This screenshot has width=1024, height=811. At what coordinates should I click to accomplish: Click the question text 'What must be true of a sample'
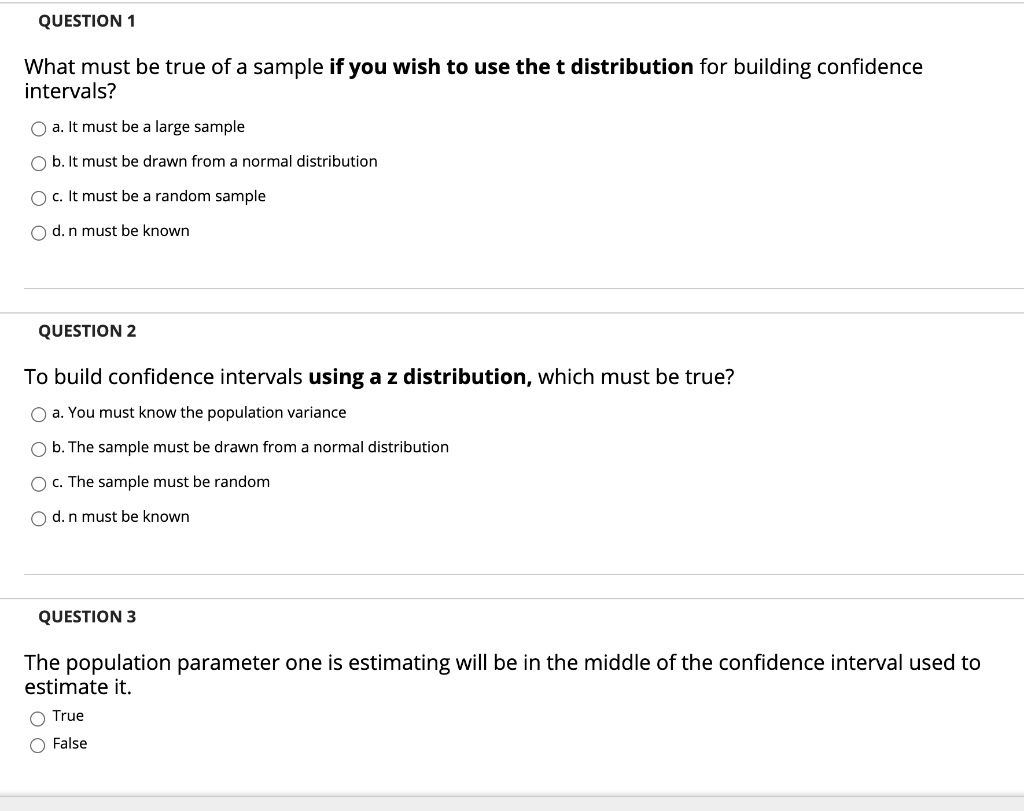pos(173,67)
